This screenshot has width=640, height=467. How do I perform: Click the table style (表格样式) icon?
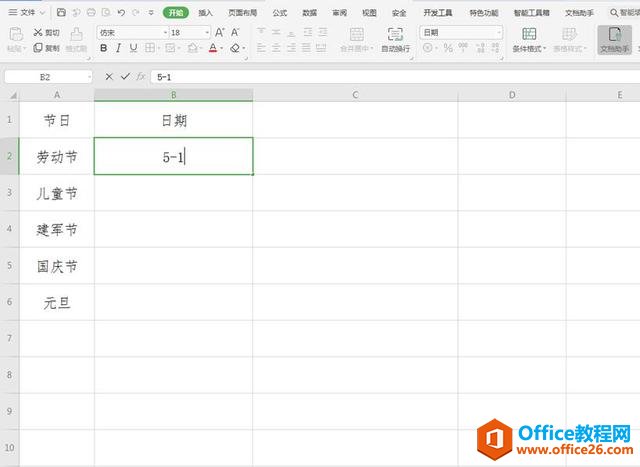(x=569, y=34)
